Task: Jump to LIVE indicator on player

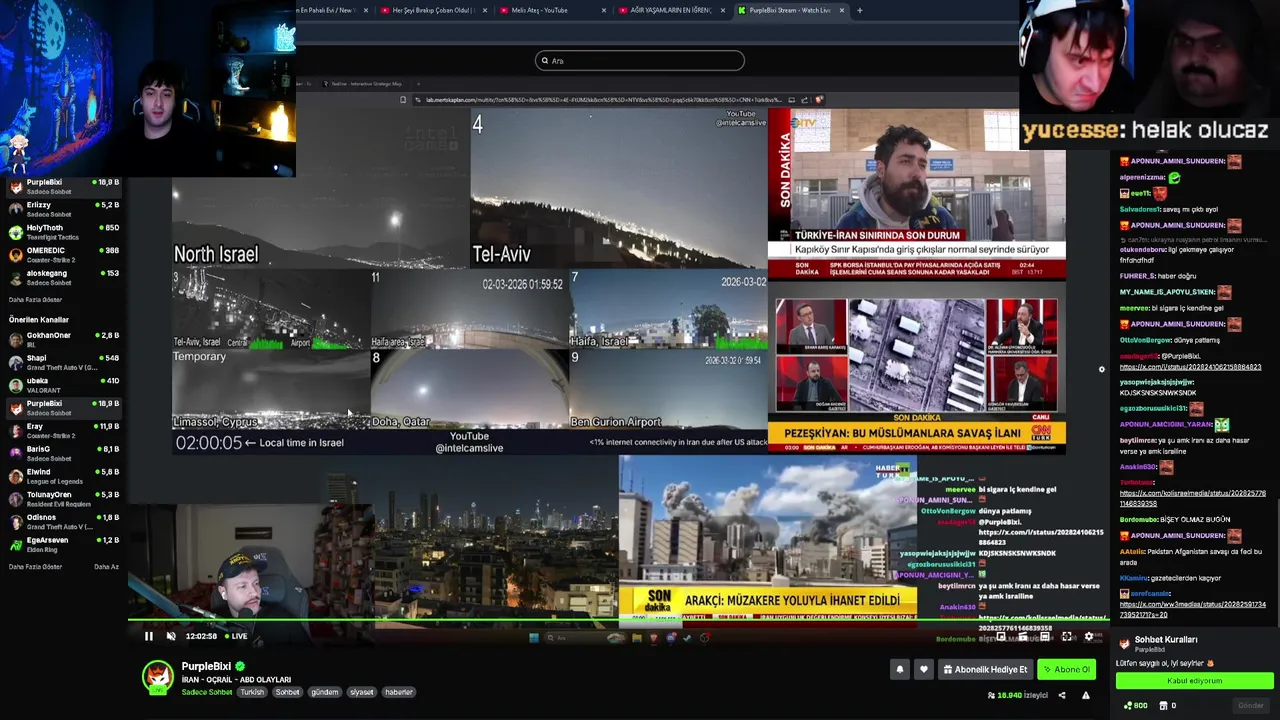Action: [x=236, y=636]
